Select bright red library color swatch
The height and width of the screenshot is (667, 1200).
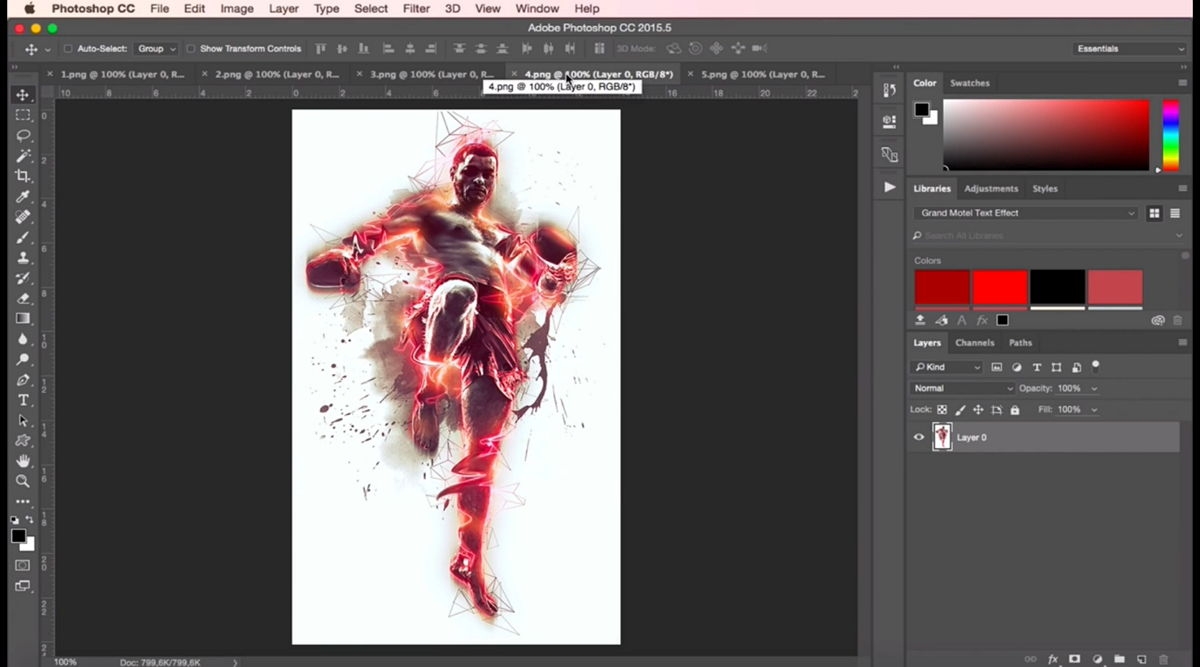[x=1000, y=288]
